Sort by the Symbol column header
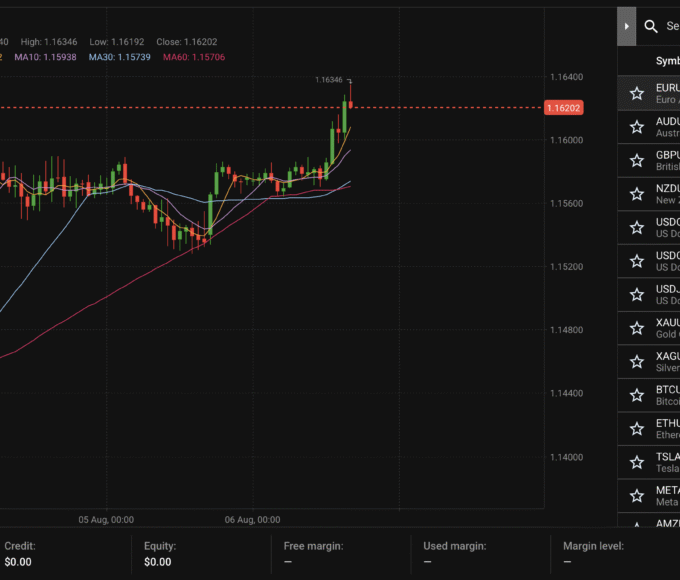 click(667, 61)
